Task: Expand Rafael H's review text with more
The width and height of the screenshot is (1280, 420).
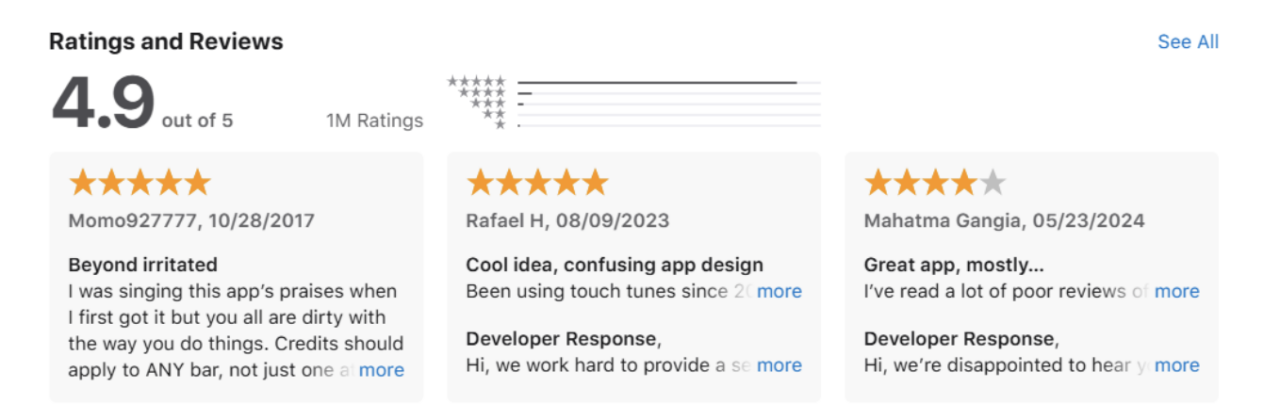Action: (779, 291)
